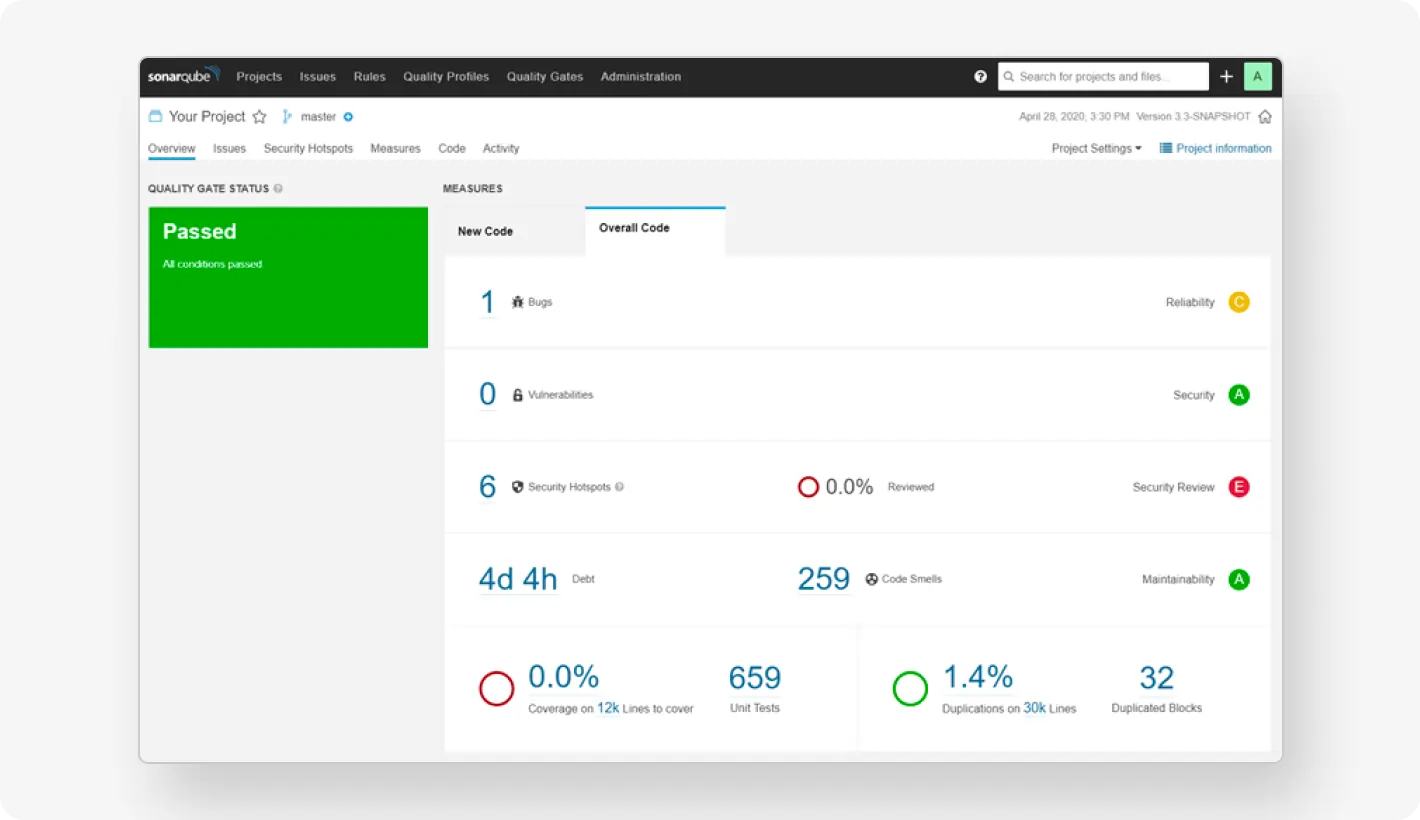
Task: Open the user menu via the A avatar
Action: (1257, 76)
